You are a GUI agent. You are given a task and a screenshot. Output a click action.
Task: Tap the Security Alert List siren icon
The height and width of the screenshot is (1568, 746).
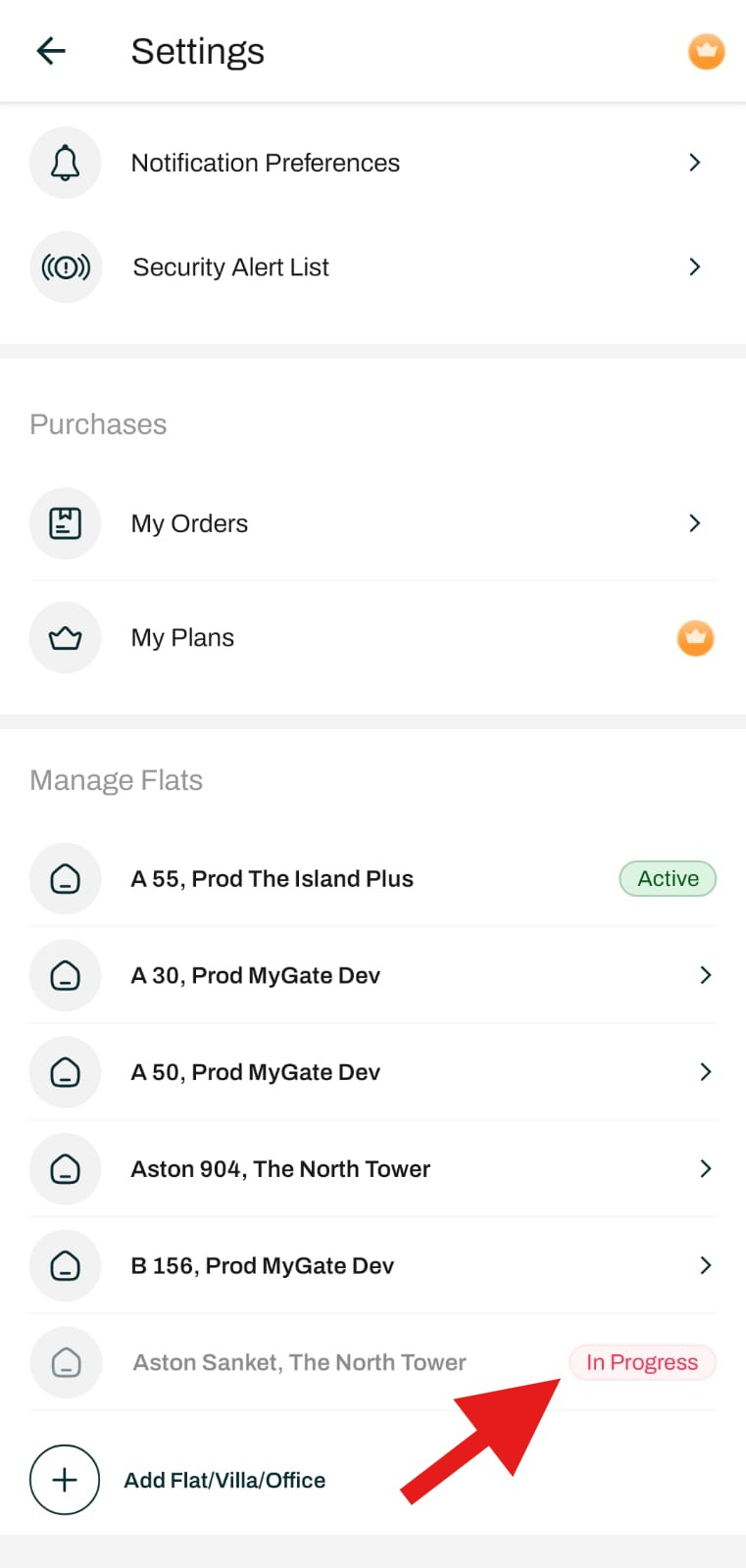(66, 267)
